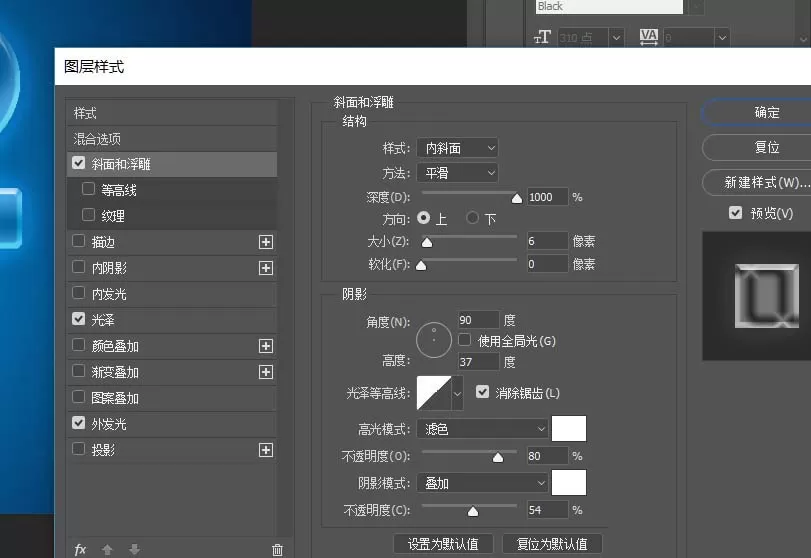Screen dimensions: 811x558
Task: Open the 高光模式 dropdown showing 滤色
Action: click(x=482, y=429)
